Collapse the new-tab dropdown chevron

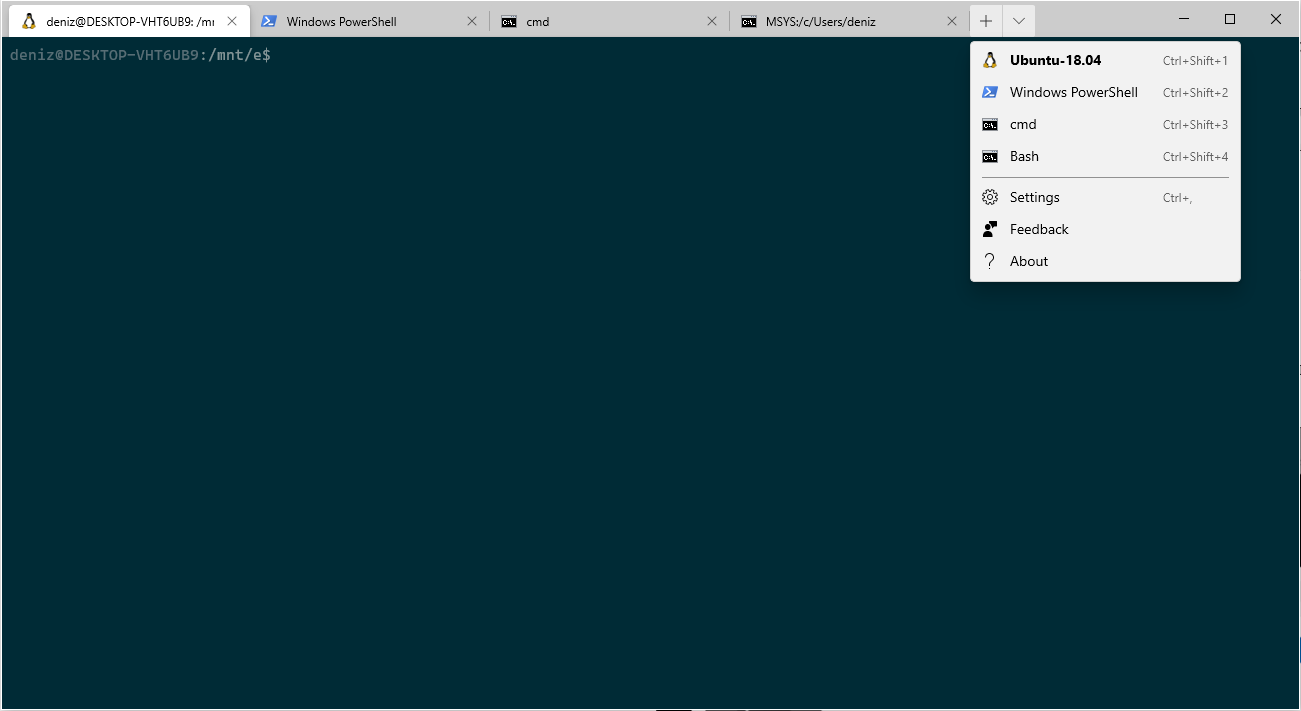1019,21
